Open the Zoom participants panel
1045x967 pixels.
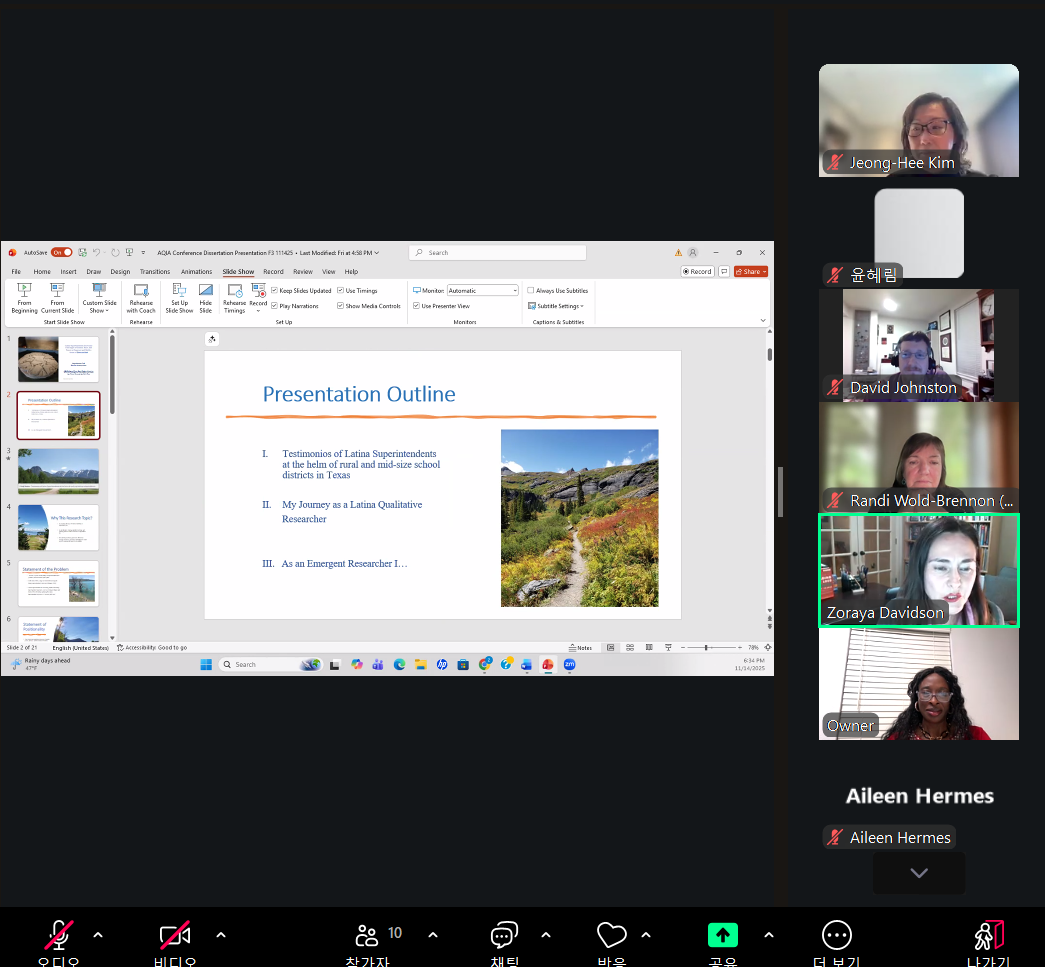pos(367,935)
